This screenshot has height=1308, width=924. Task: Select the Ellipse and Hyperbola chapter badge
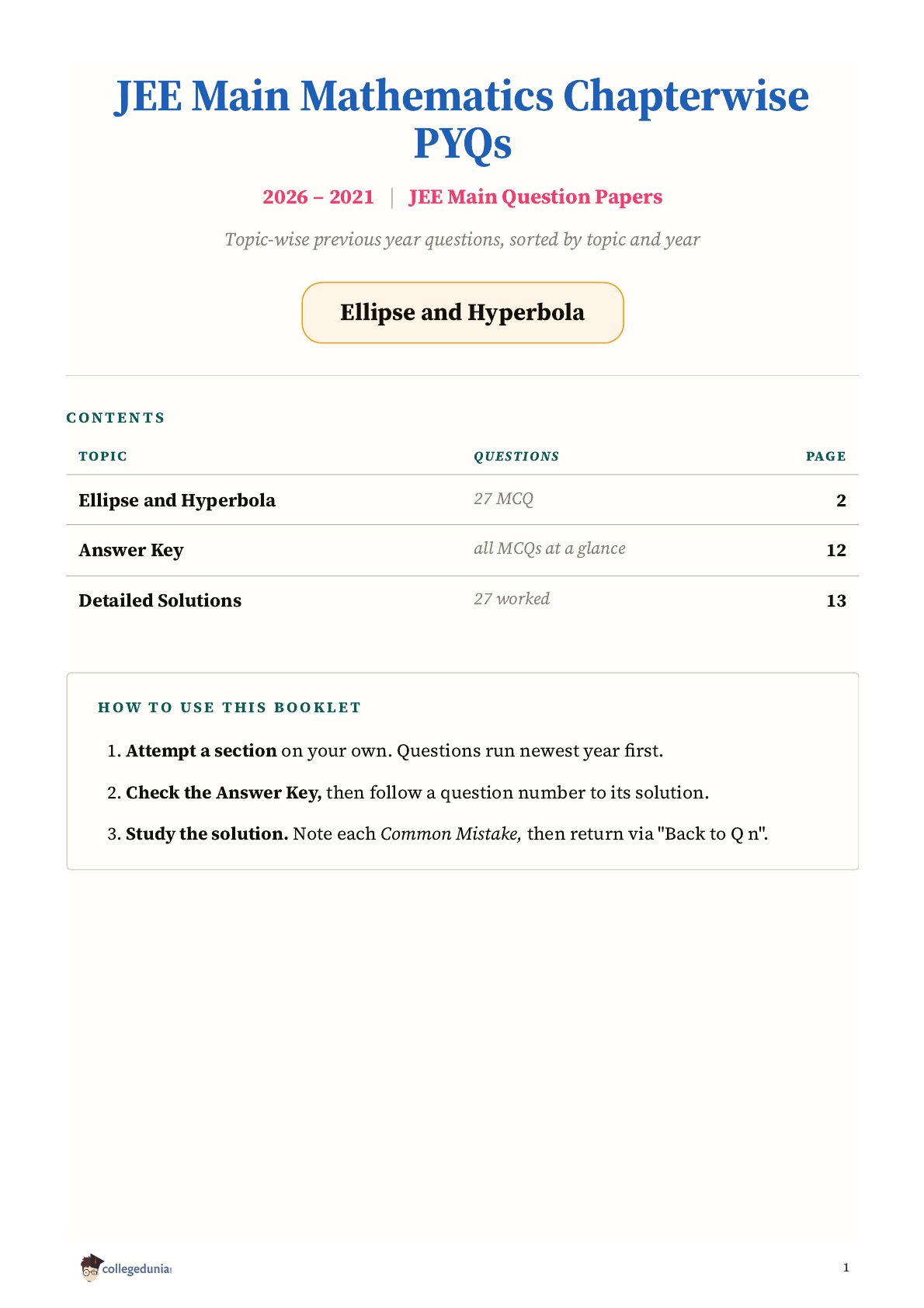[x=463, y=312]
